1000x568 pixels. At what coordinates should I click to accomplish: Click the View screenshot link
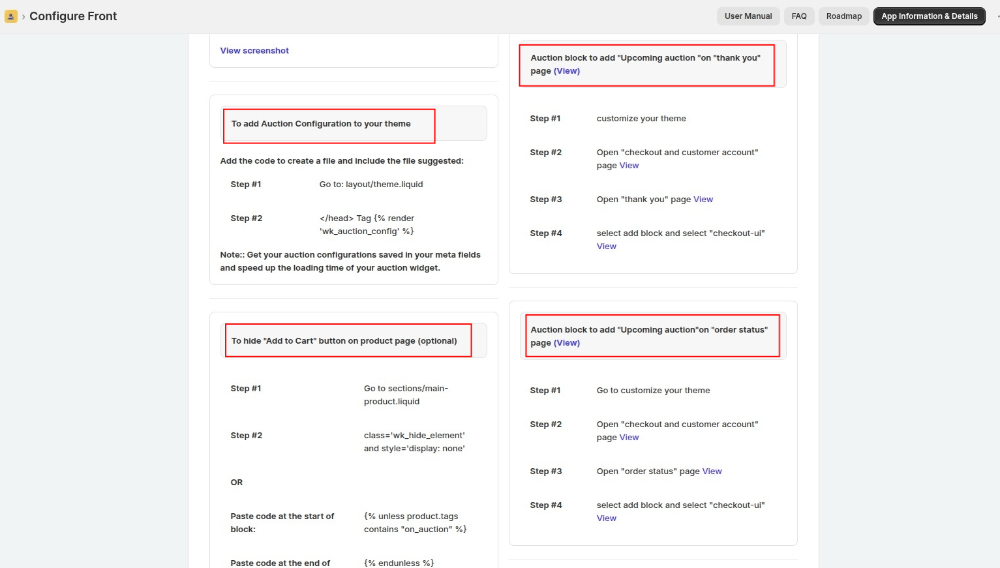[254, 50]
